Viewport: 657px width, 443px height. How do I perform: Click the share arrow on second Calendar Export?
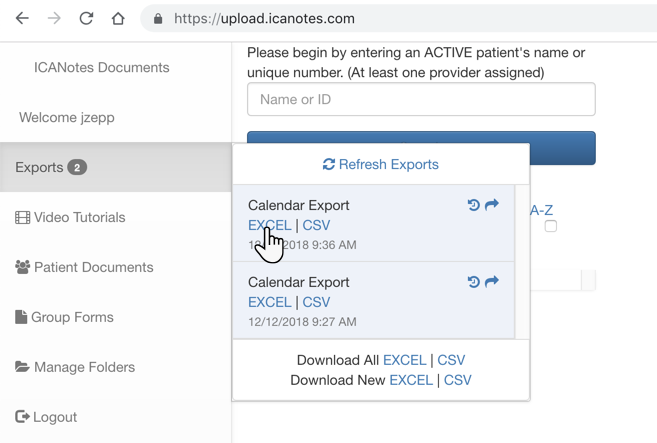tap(492, 282)
